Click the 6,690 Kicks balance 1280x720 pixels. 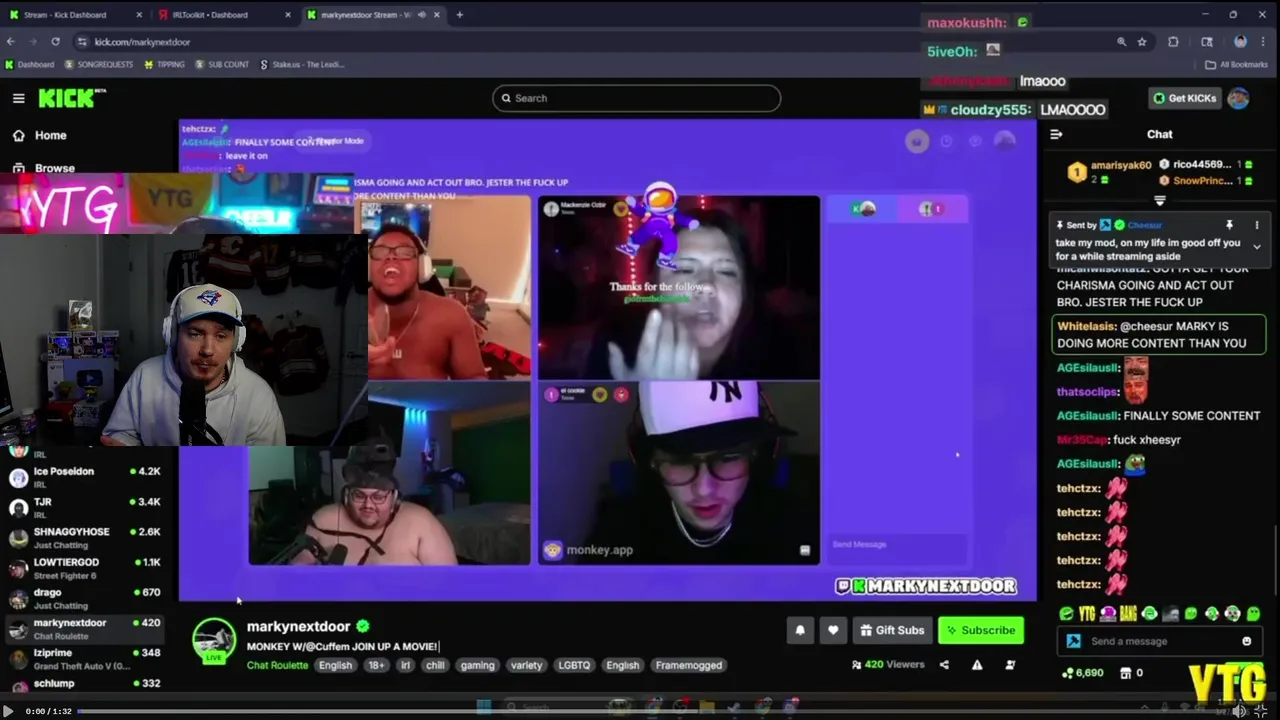coord(1082,673)
